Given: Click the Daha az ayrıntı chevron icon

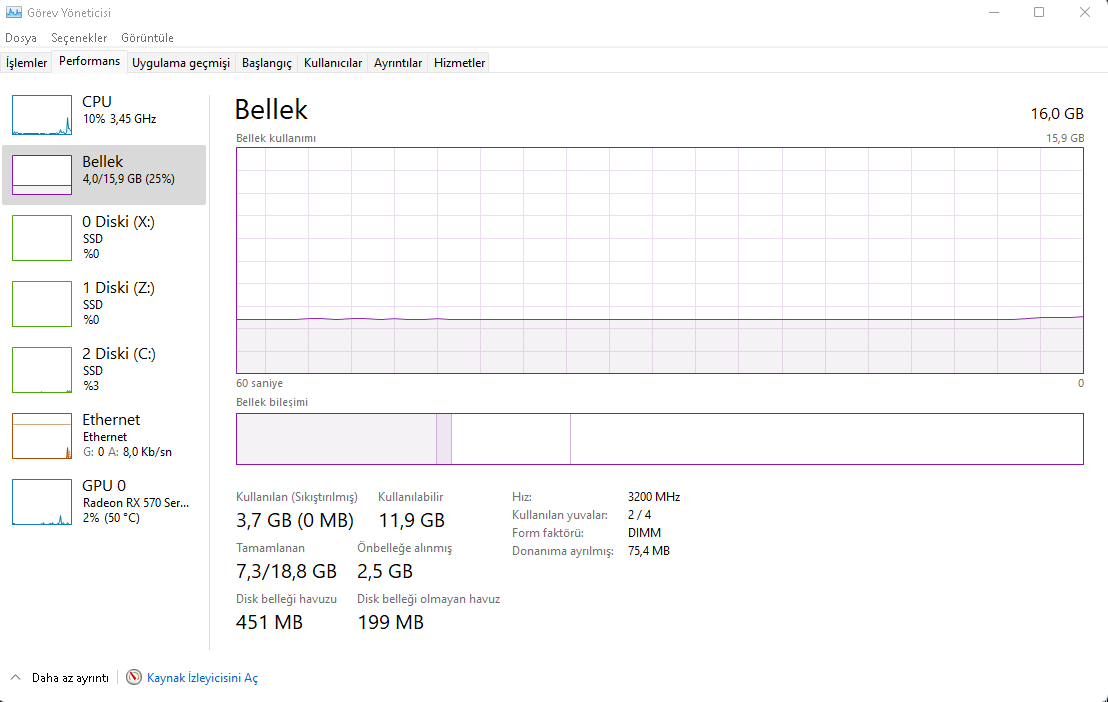Looking at the screenshot, I should coord(16,677).
